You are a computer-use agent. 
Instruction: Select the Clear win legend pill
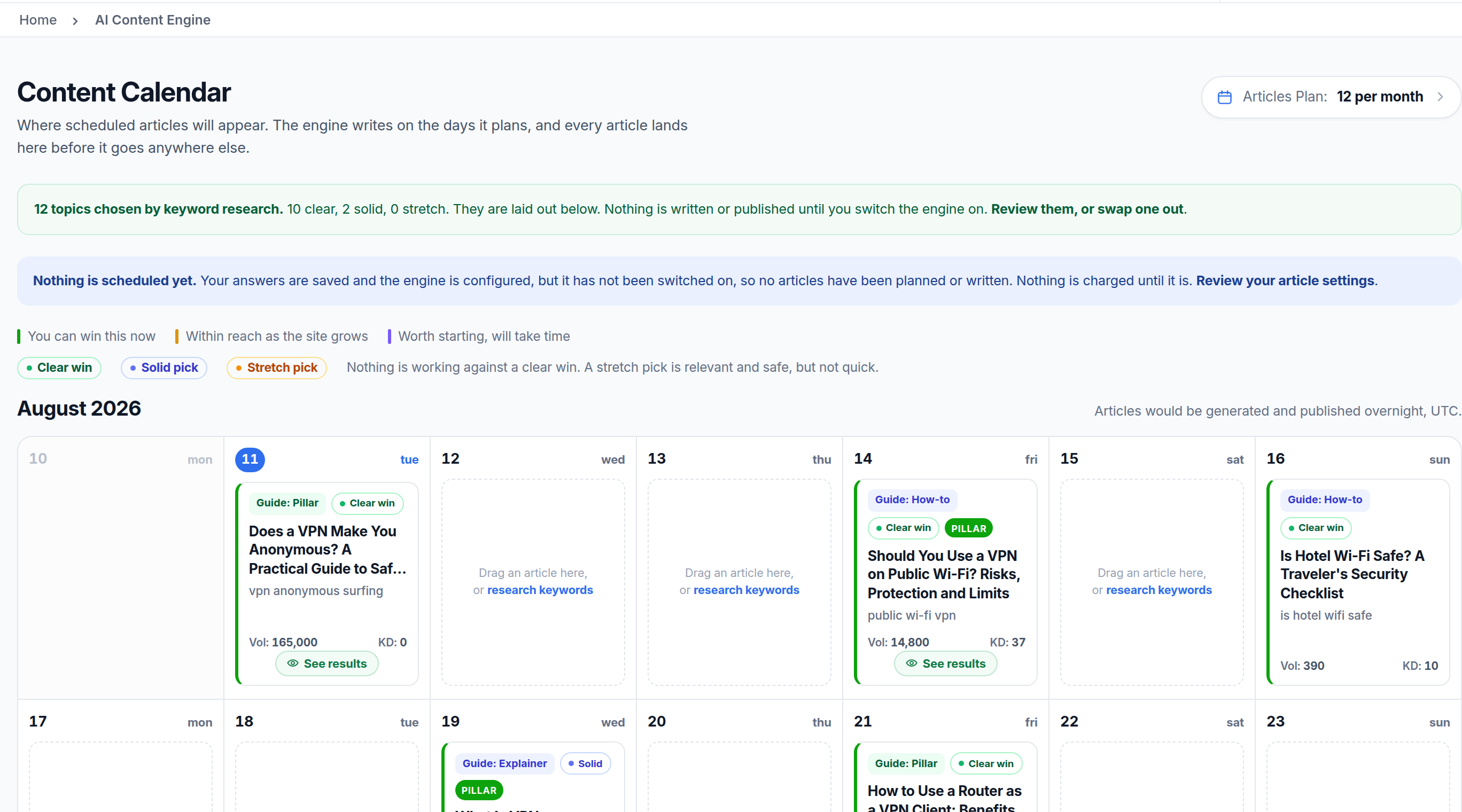(x=59, y=368)
